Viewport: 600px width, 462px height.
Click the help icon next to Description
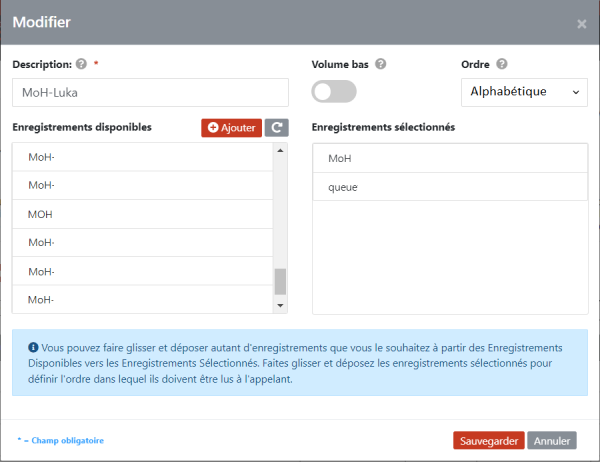point(81,64)
